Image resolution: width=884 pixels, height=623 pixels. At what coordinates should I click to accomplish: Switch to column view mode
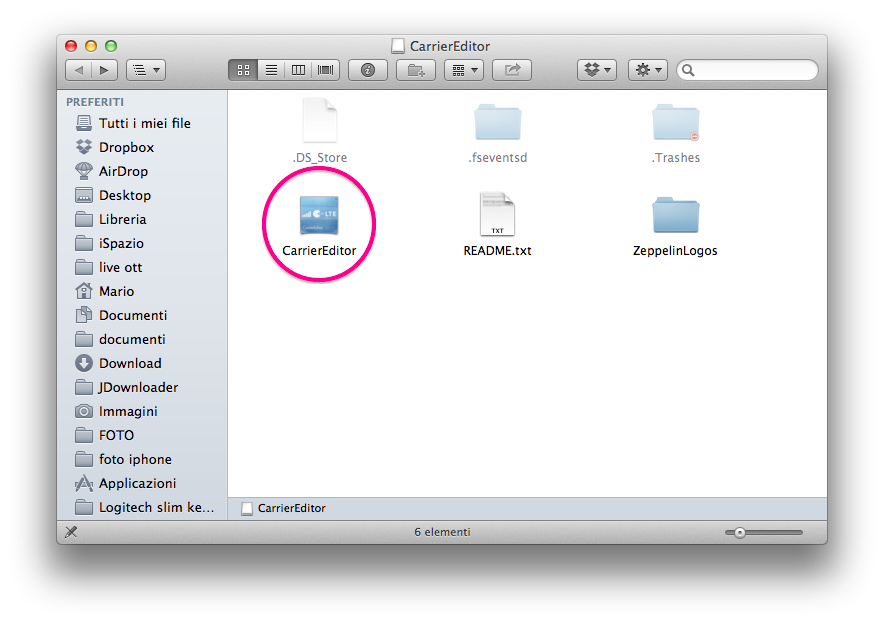tap(298, 70)
